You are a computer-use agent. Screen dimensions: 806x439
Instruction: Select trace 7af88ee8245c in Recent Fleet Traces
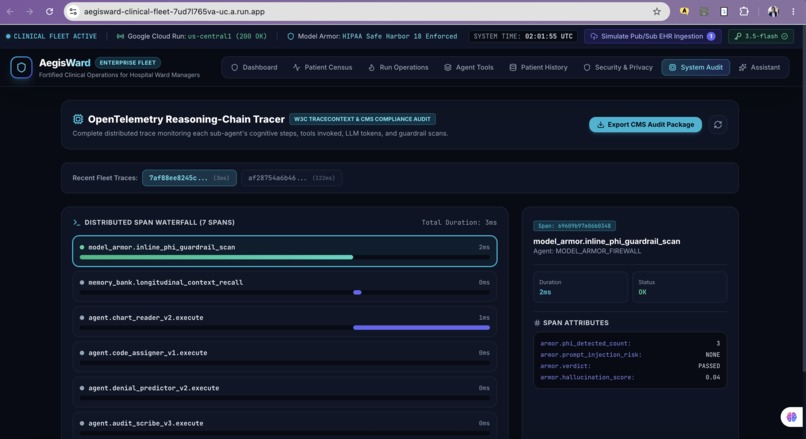(189, 178)
